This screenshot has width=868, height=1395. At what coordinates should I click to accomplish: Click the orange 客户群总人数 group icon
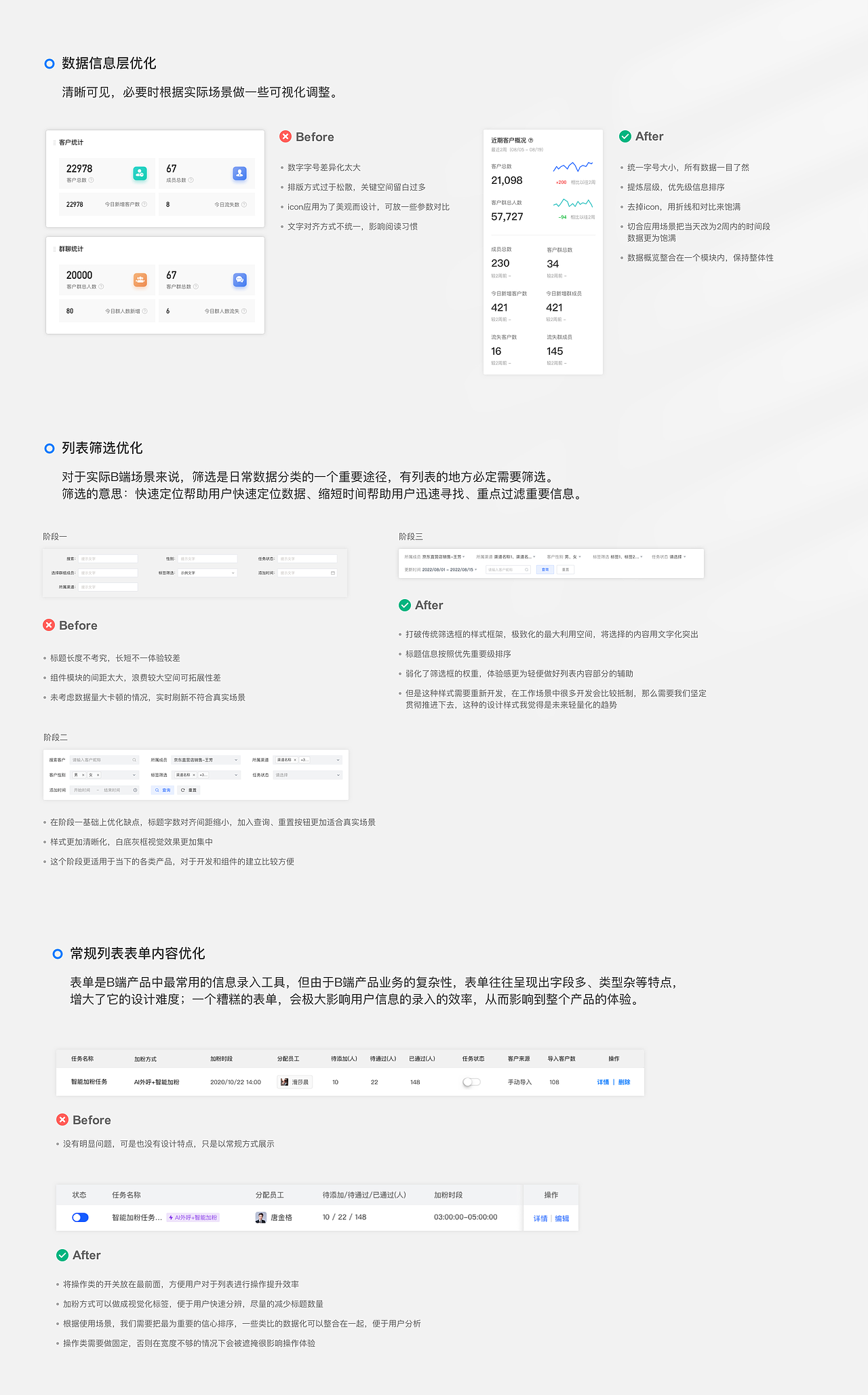coord(140,280)
